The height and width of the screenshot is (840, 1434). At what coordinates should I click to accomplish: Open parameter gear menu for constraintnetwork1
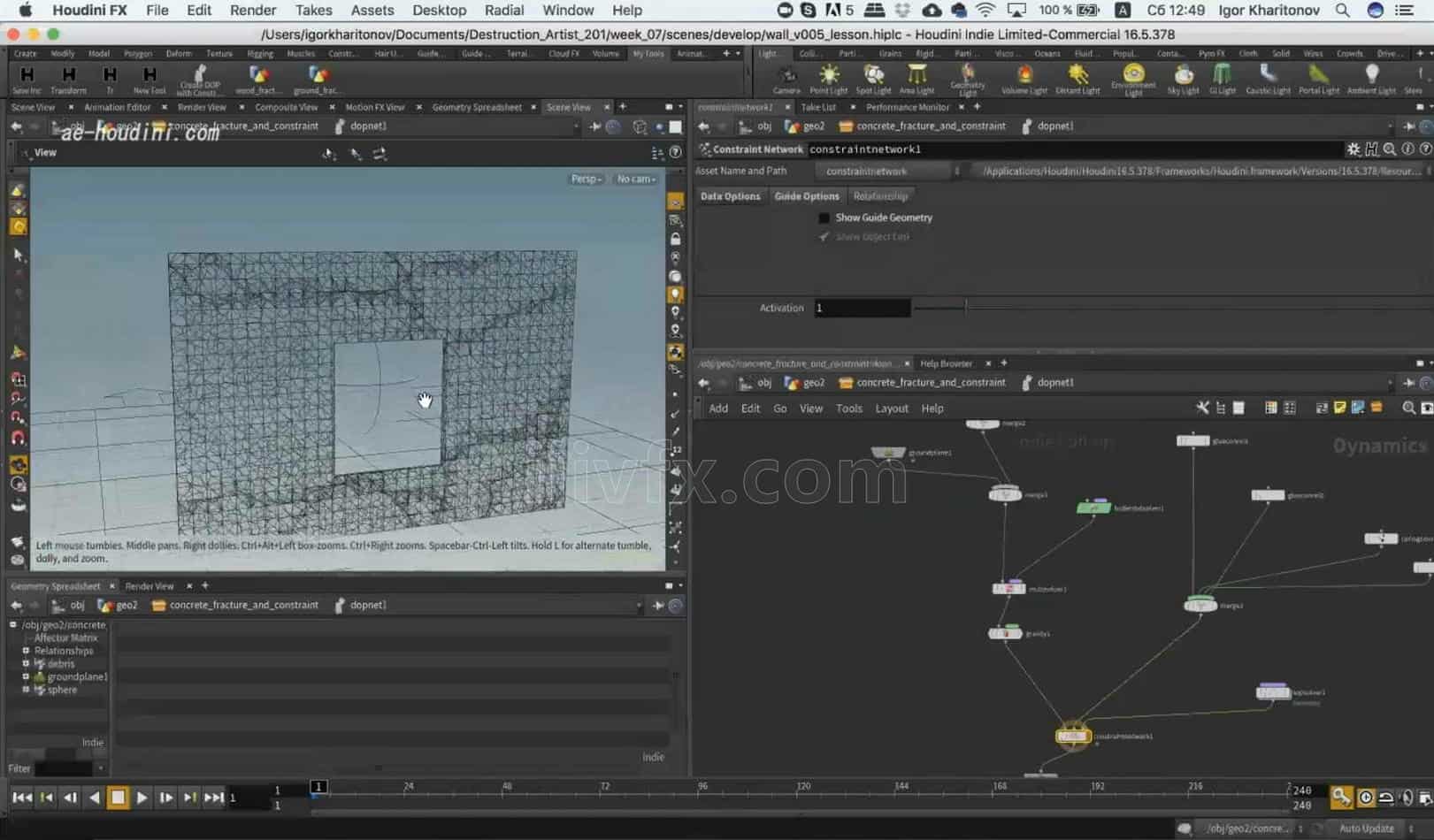(x=1353, y=149)
